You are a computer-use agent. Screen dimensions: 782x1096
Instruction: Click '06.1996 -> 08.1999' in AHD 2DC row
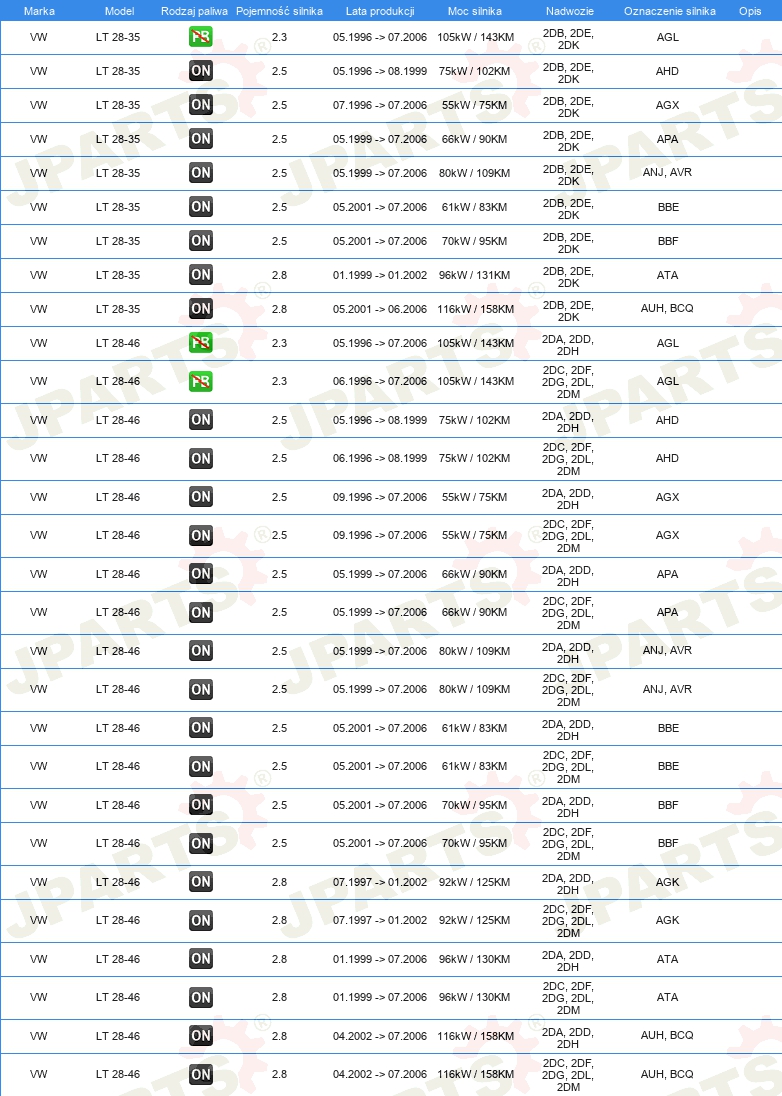(x=379, y=459)
